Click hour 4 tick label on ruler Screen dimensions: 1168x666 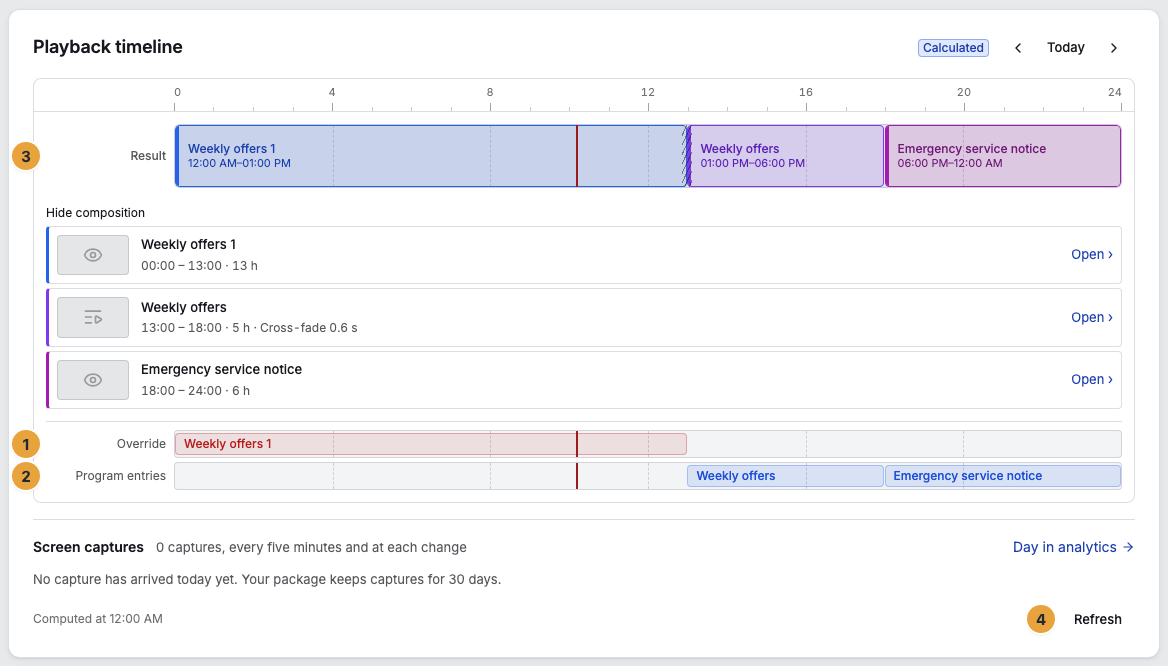pyautogui.click(x=332, y=92)
